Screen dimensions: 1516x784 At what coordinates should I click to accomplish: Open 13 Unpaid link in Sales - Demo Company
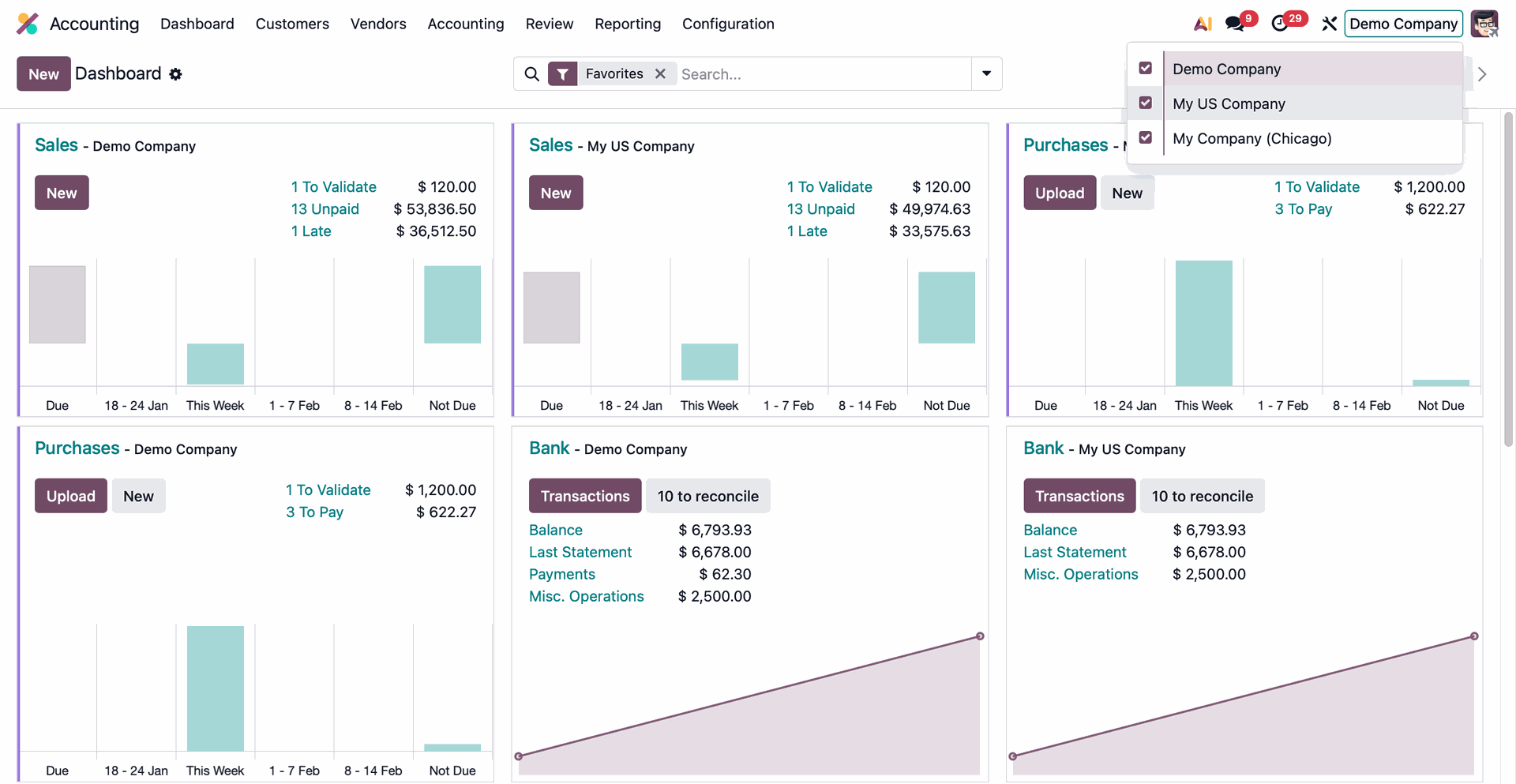point(325,209)
